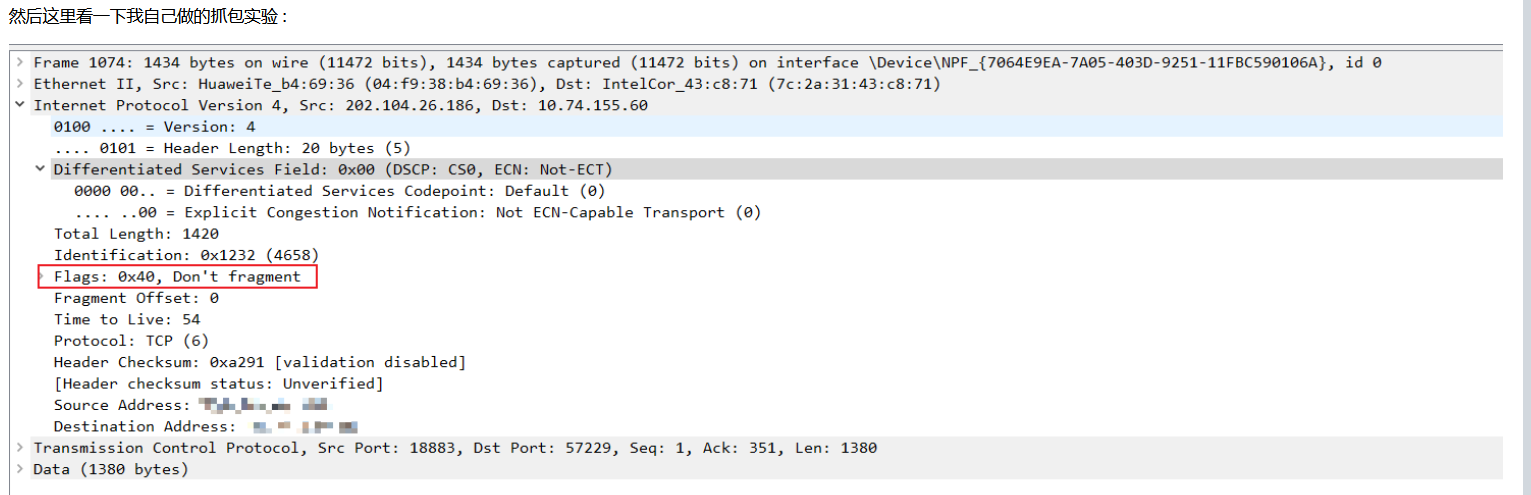Expand the Frame 1074 tree node

click(20, 62)
